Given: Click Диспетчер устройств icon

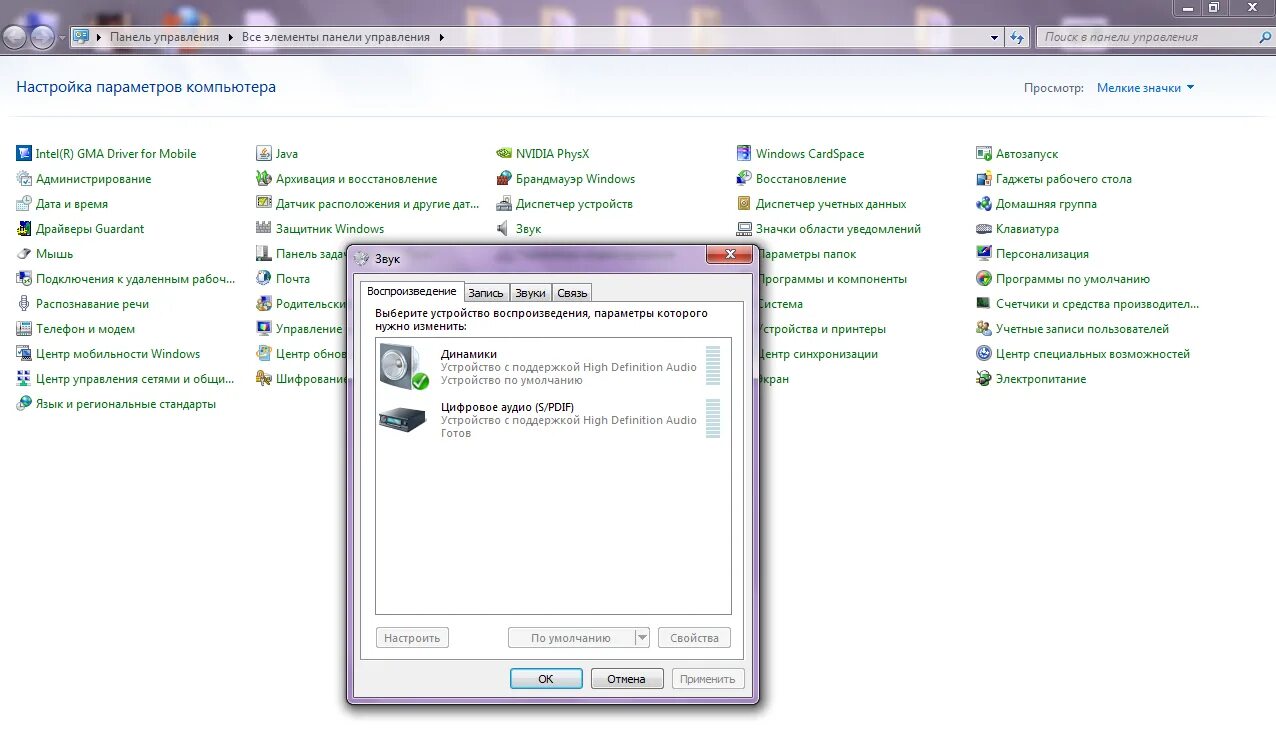Looking at the screenshot, I should click(x=504, y=203).
